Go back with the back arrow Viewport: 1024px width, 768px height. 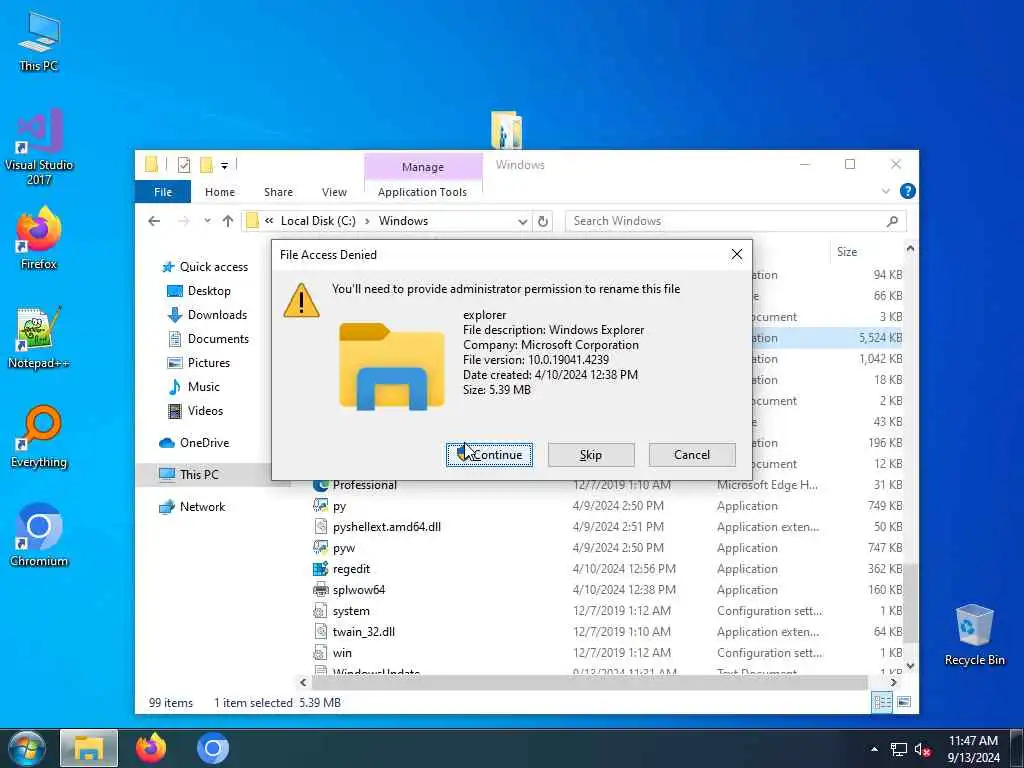[154, 221]
